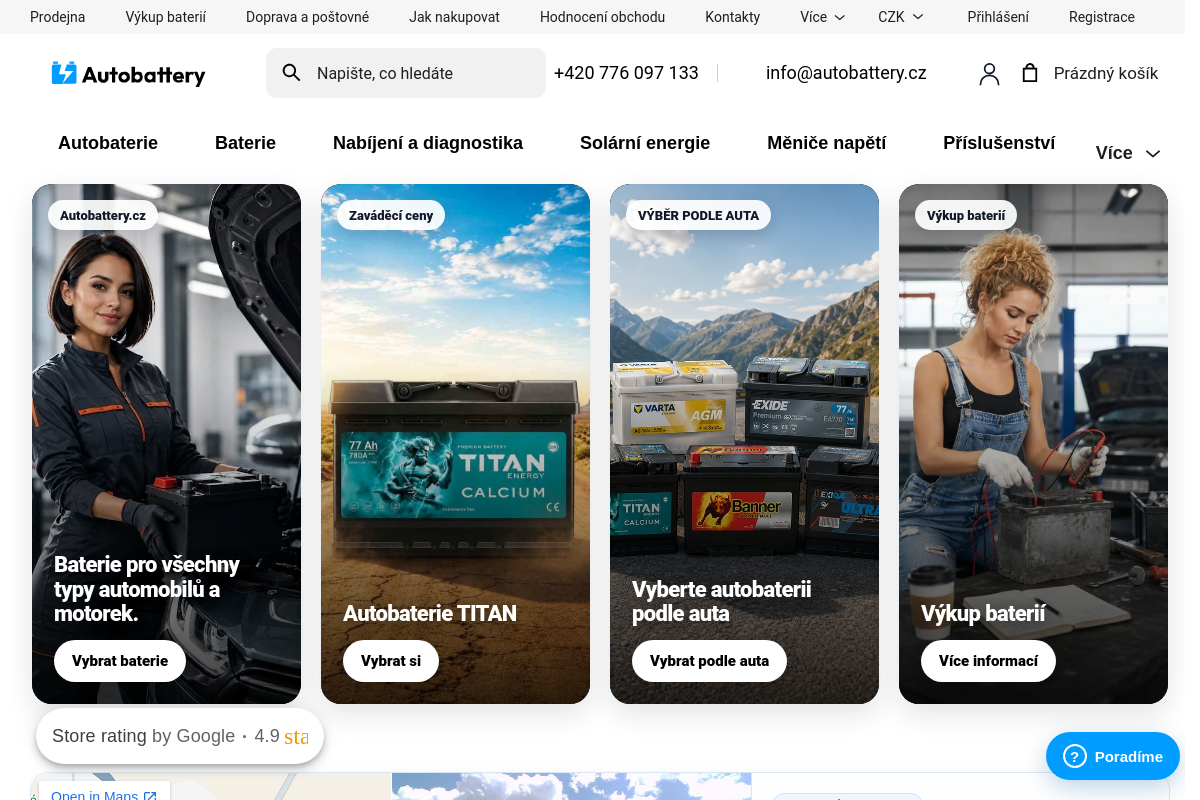Click the external link icon beside Open in Maps
This screenshot has height=800, width=1200.
[150, 796]
